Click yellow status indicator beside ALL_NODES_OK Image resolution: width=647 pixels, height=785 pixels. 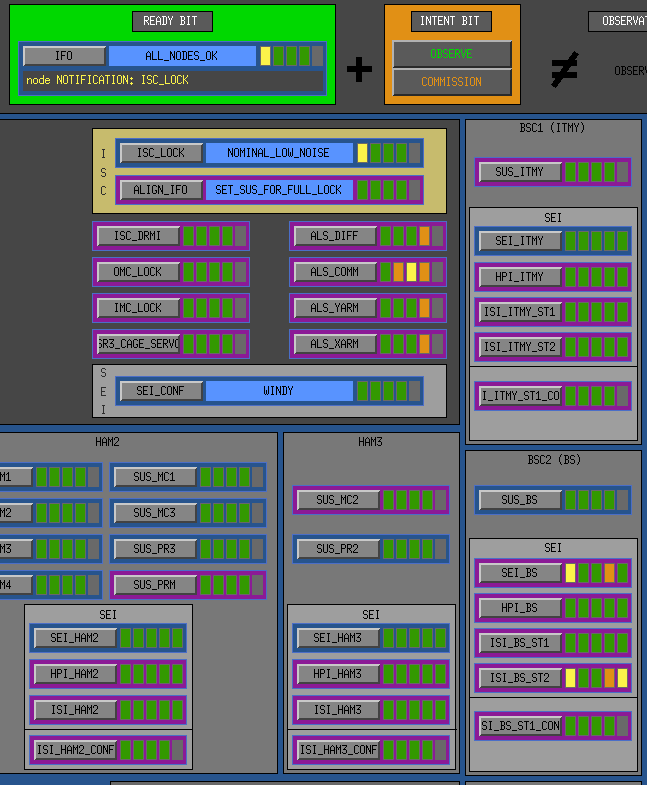point(265,56)
